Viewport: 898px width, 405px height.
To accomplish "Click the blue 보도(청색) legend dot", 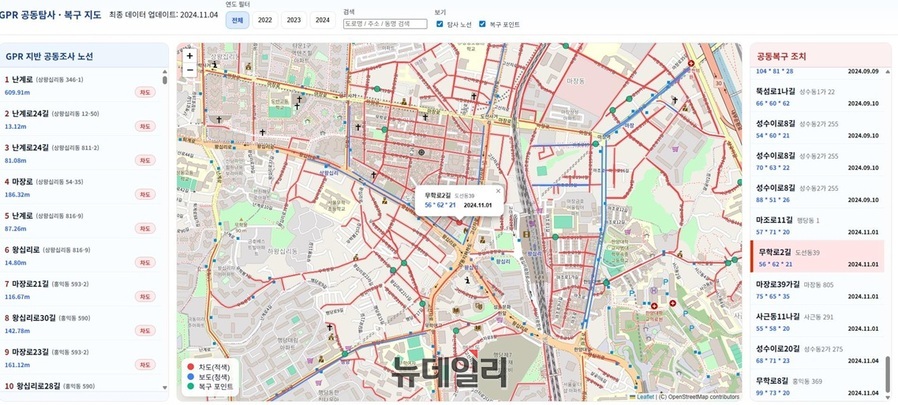I will (191, 376).
